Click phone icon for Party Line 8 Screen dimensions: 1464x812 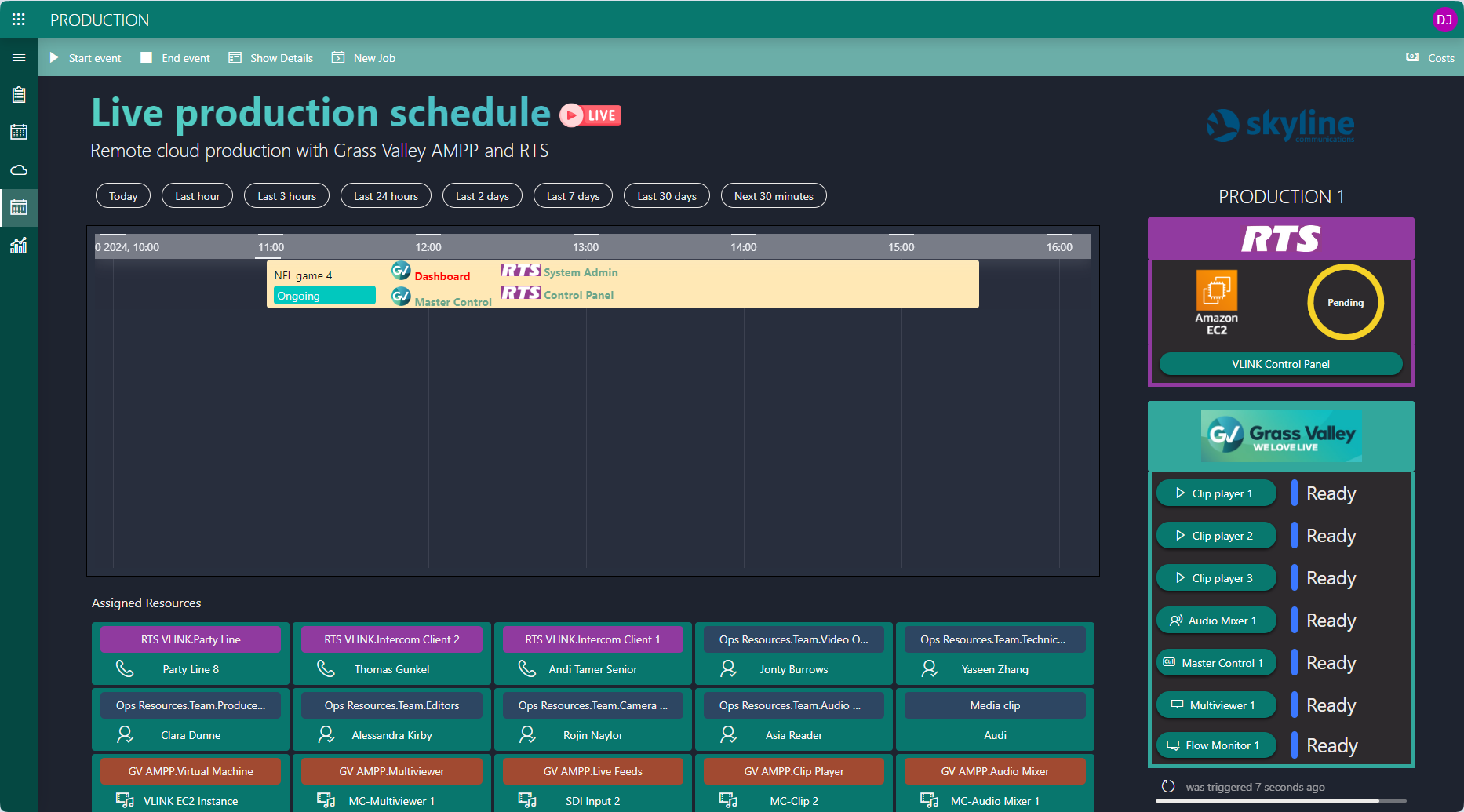point(125,668)
